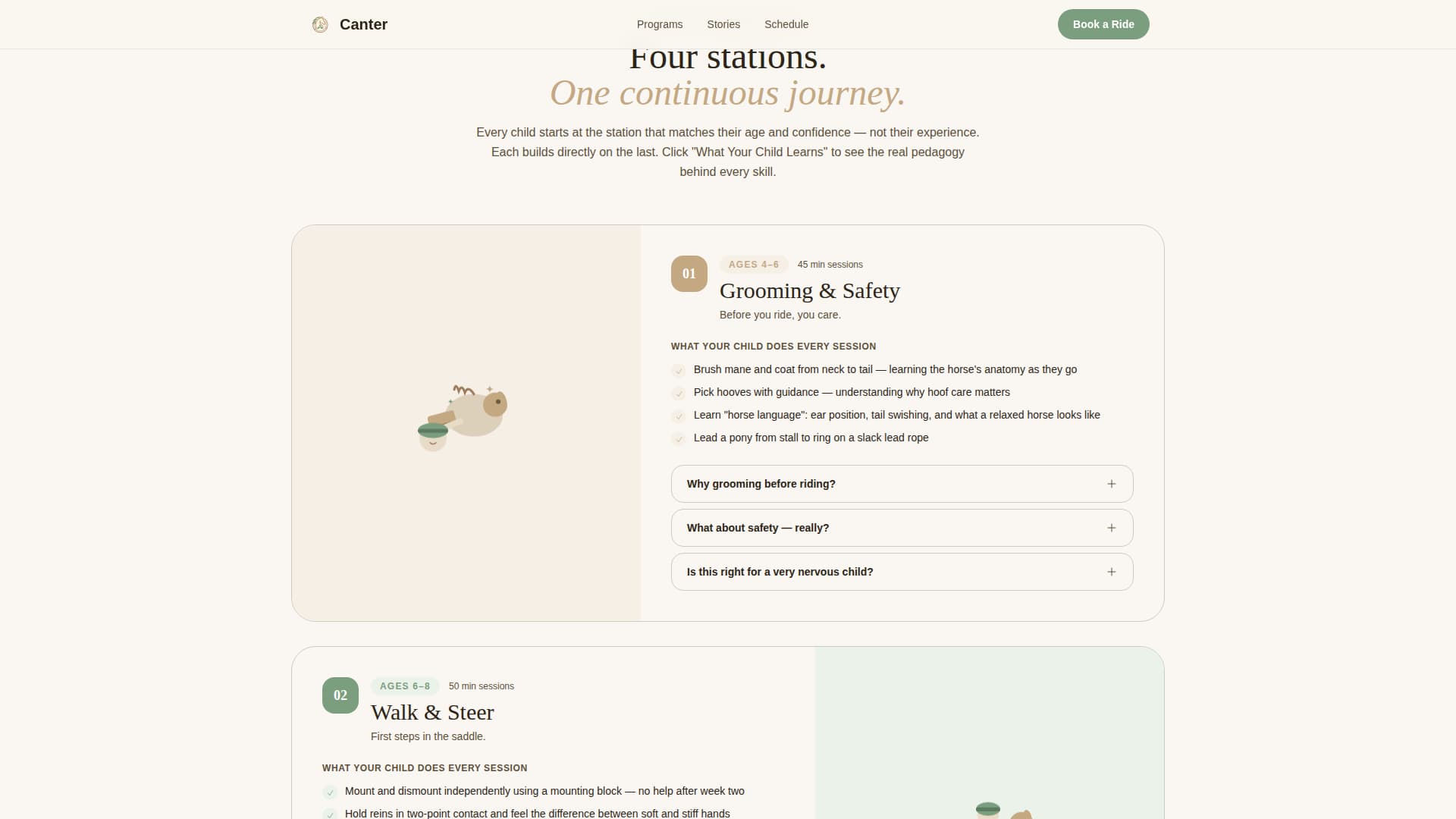Click the 'Walk & Steer' heading
The image size is (1456, 819).
pyautogui.click(x=432, y=712)
